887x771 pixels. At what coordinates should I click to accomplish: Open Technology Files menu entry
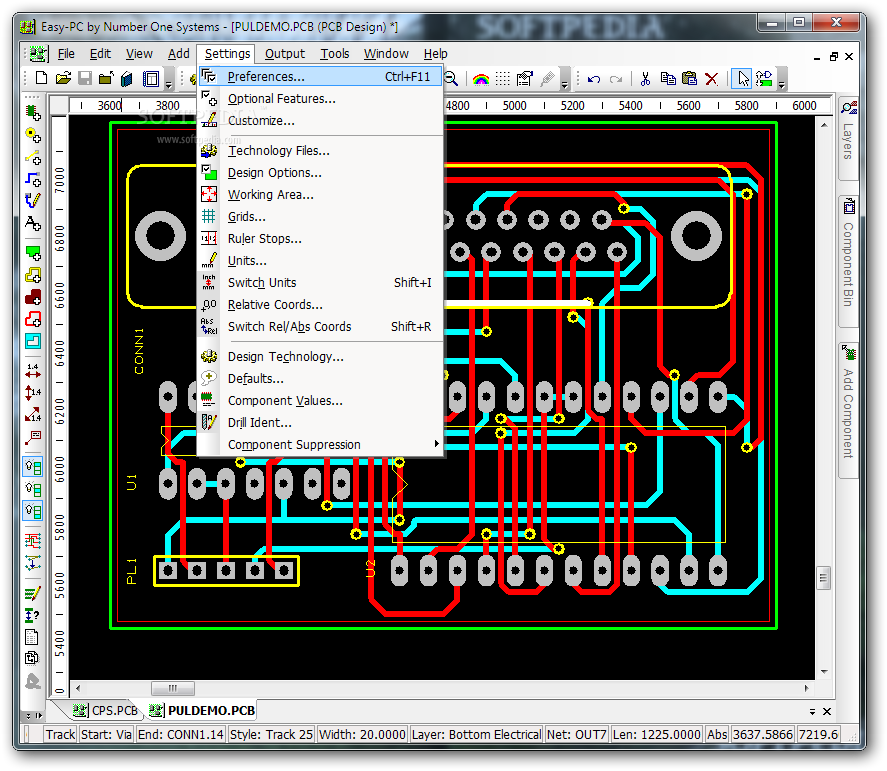point(320,150)
